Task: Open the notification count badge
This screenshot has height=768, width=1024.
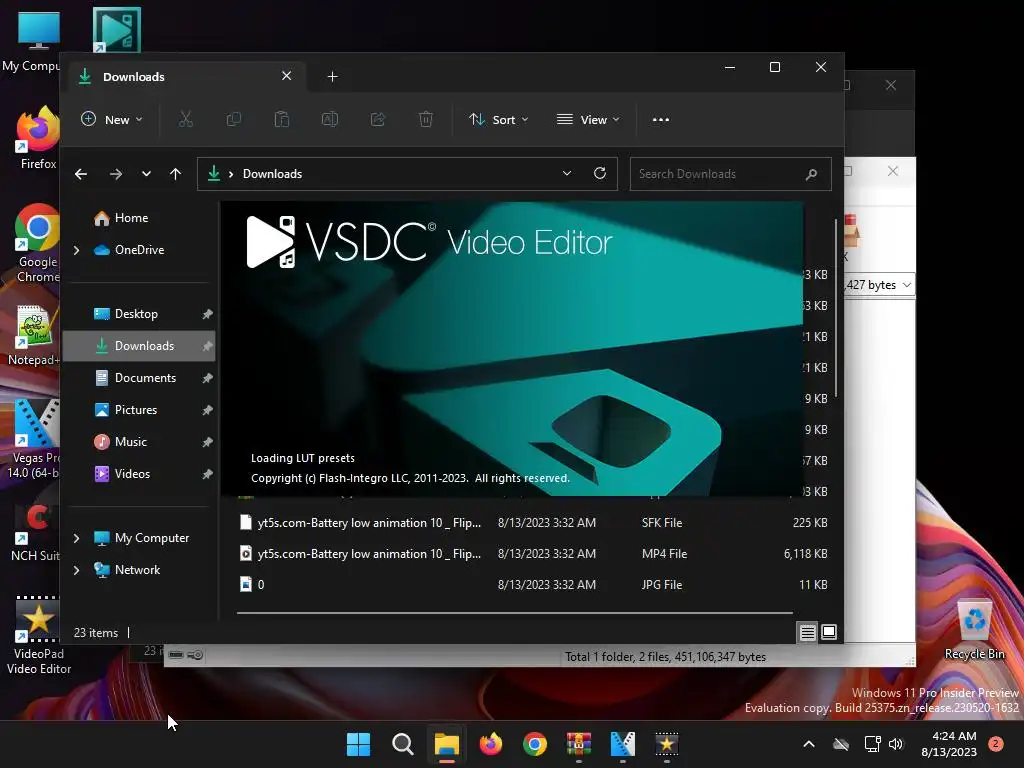Action: (x=995, y=743)
